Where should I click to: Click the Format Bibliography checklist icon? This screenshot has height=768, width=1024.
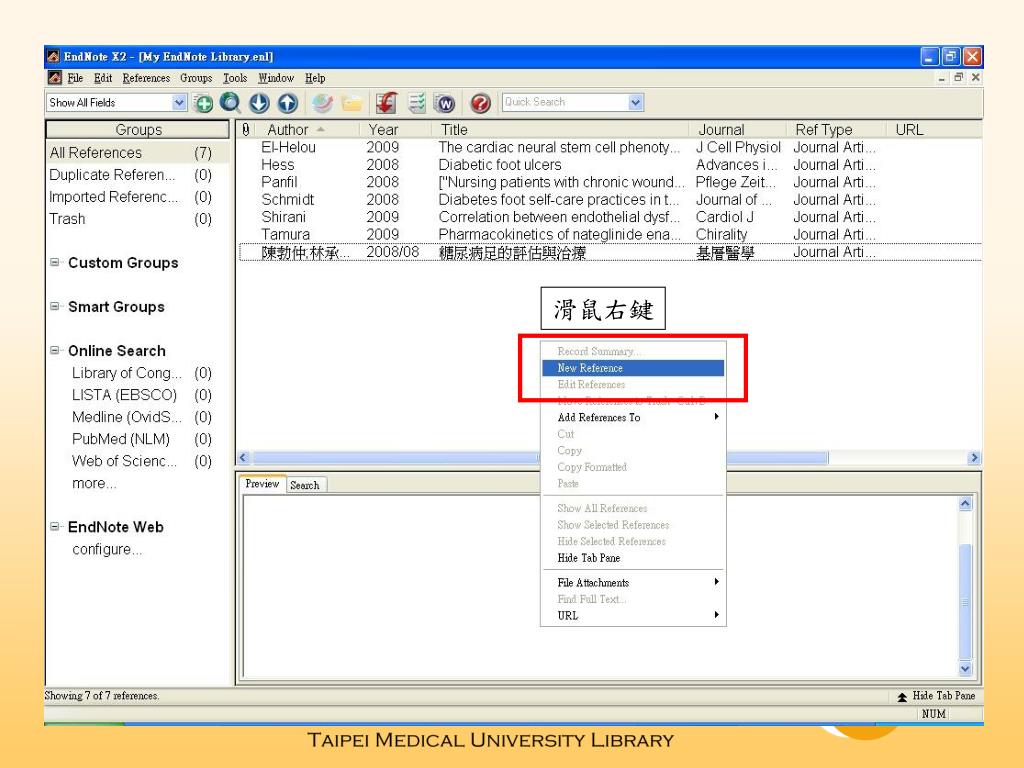coord(417,103)
